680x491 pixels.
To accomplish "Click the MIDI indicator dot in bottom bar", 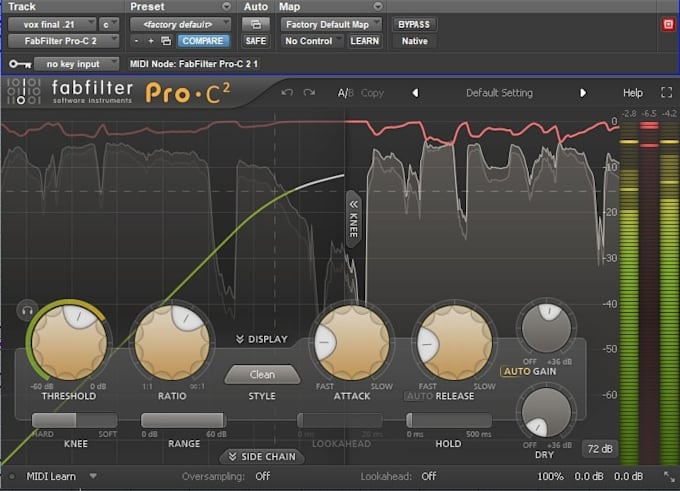I will click(12, 476).
